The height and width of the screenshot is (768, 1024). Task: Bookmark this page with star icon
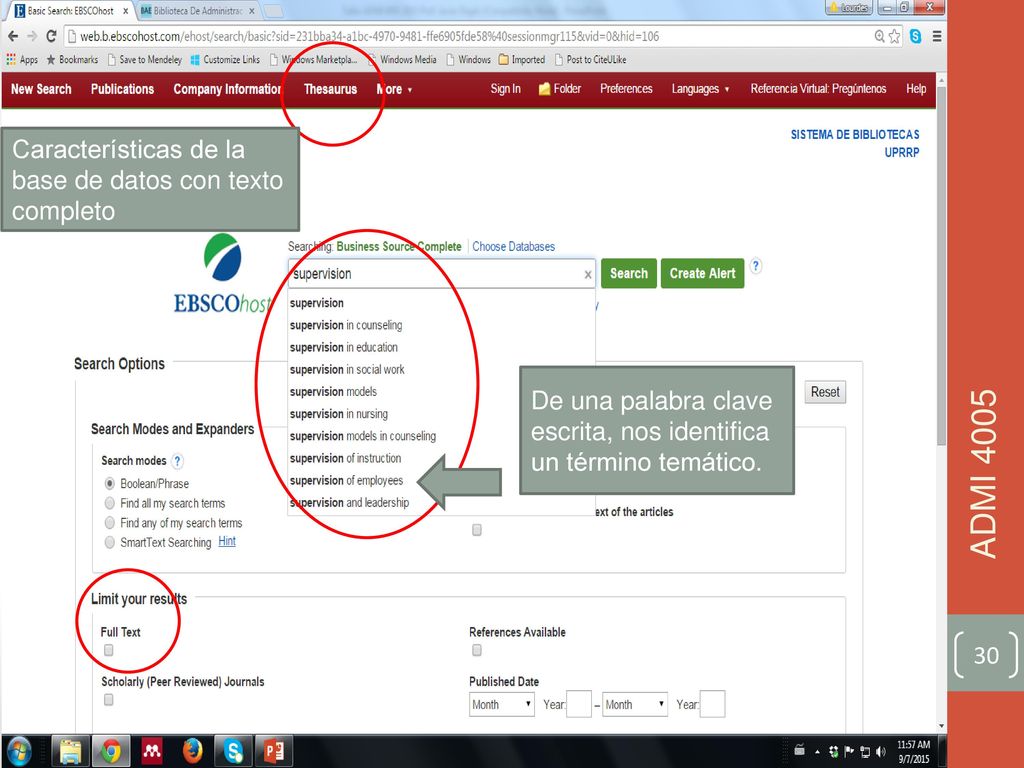click(895, 37)
